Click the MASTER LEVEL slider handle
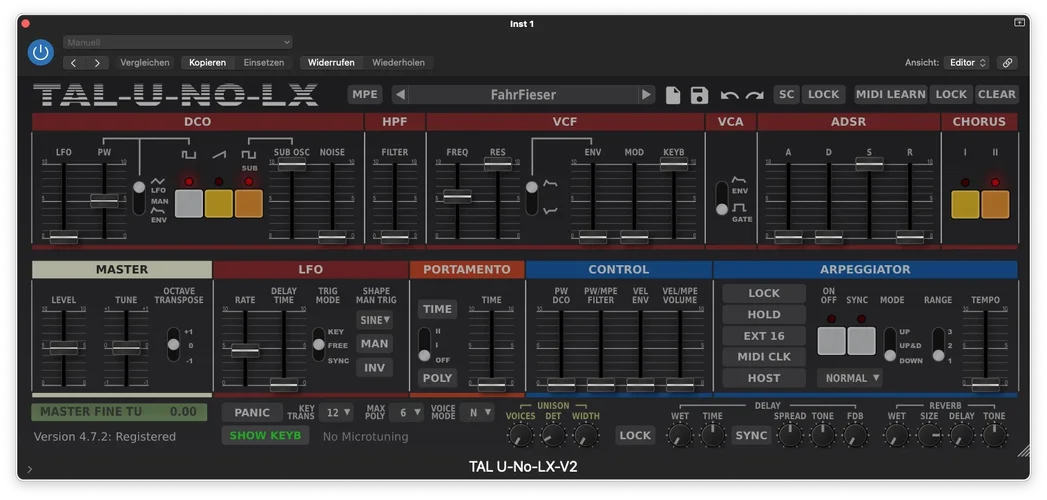Screen dimensions: 1047x500 pos(63,348)
